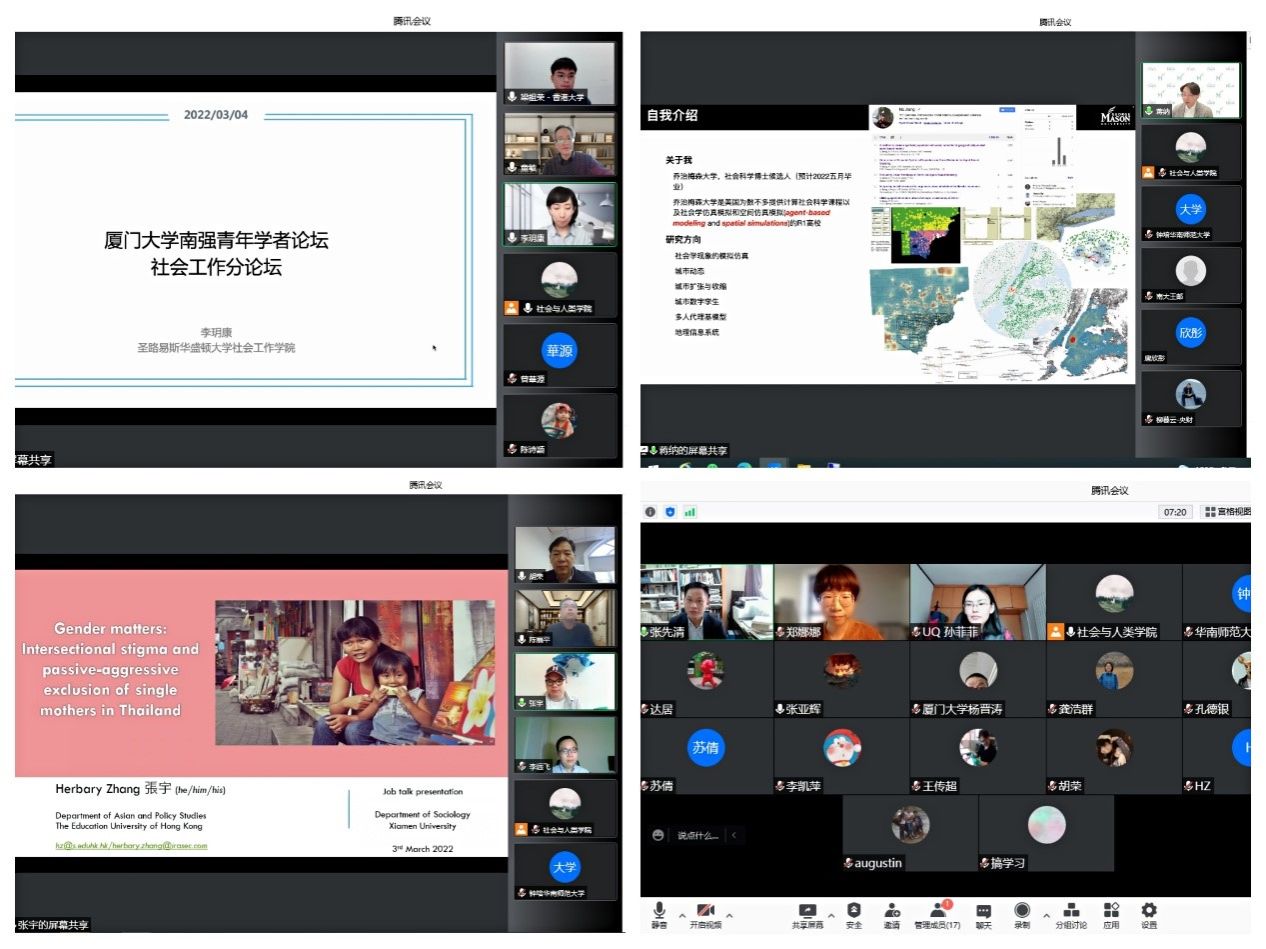1266x949 pixels.
Task: Switch layout via 宫格视图 button
Action: [x=1226, y=512]
